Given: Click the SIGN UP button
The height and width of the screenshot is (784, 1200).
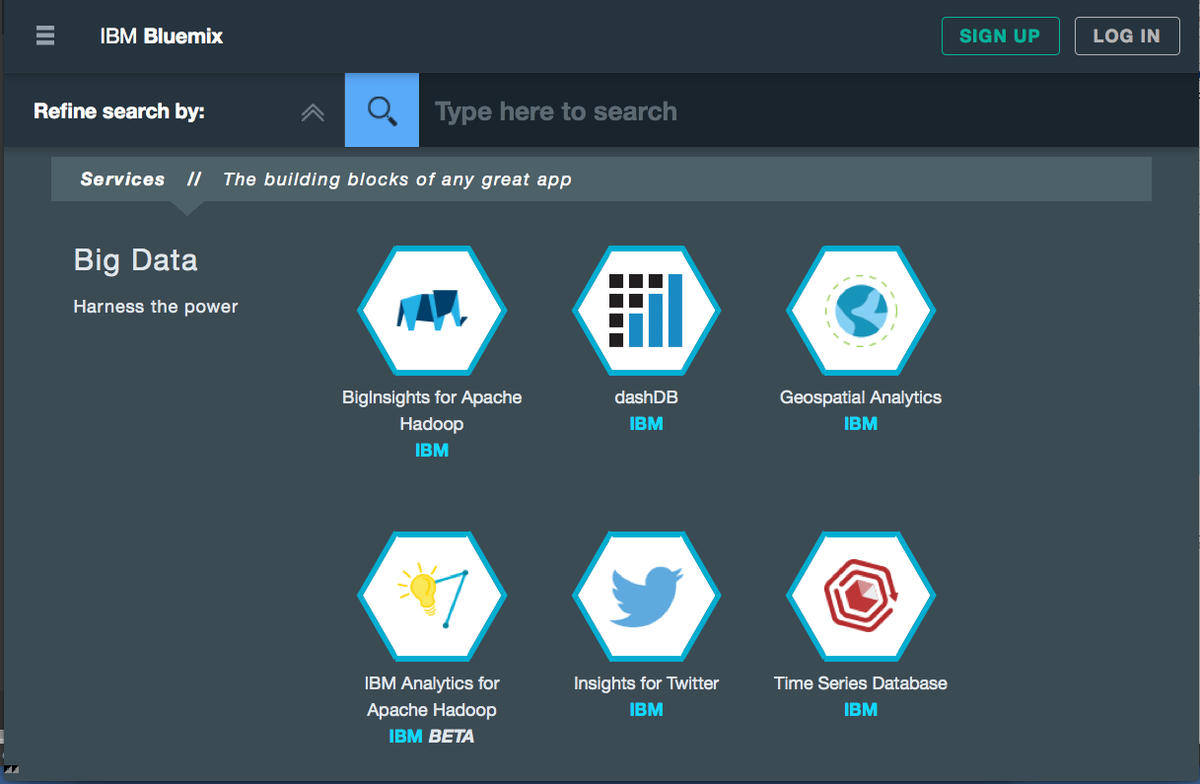Looking at the screenshot, I should tap(1000, 36).
